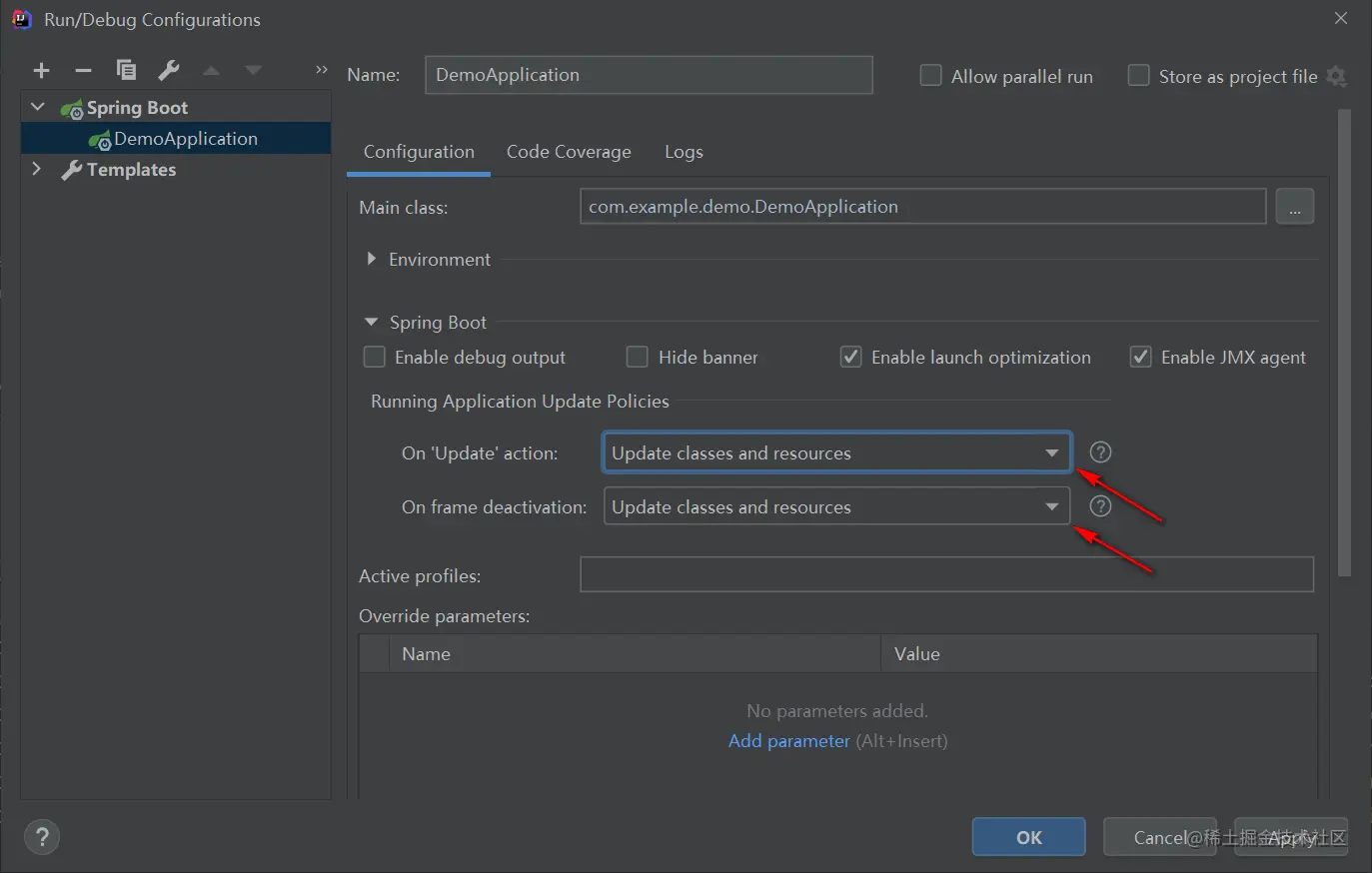Open On frame deactivation dropdown
The height and width of the screenshot is (873, 1372).
pyautogui.click(x=837, y=506)
